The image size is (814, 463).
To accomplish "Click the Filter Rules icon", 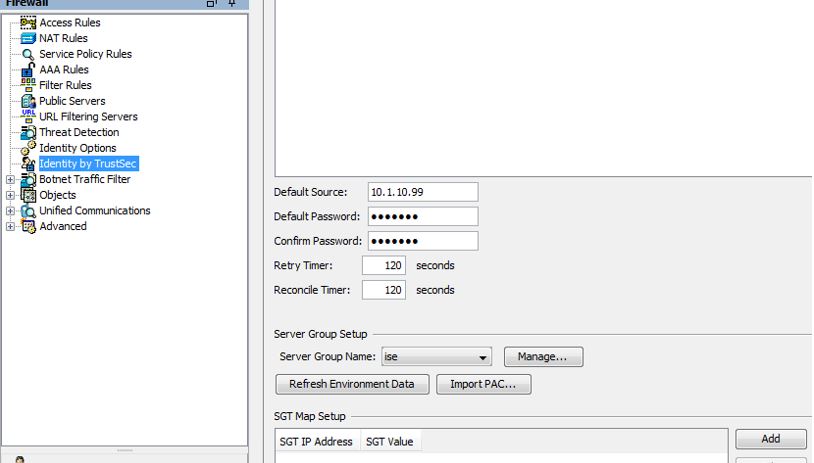I will click(28, 85).
